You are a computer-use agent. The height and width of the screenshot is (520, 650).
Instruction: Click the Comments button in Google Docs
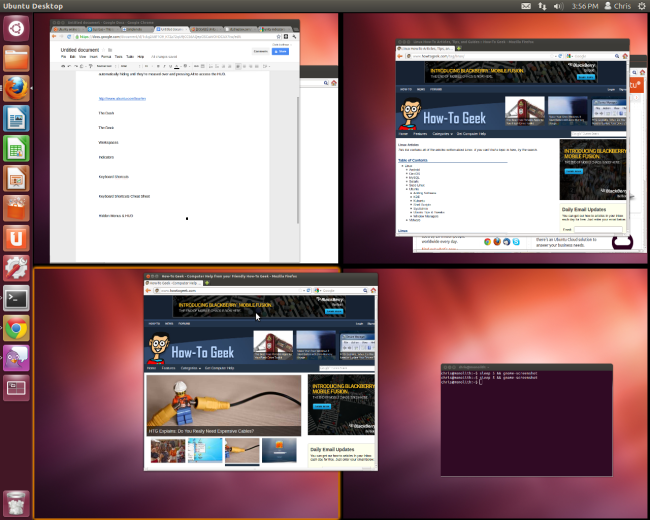tap(261, 51)
